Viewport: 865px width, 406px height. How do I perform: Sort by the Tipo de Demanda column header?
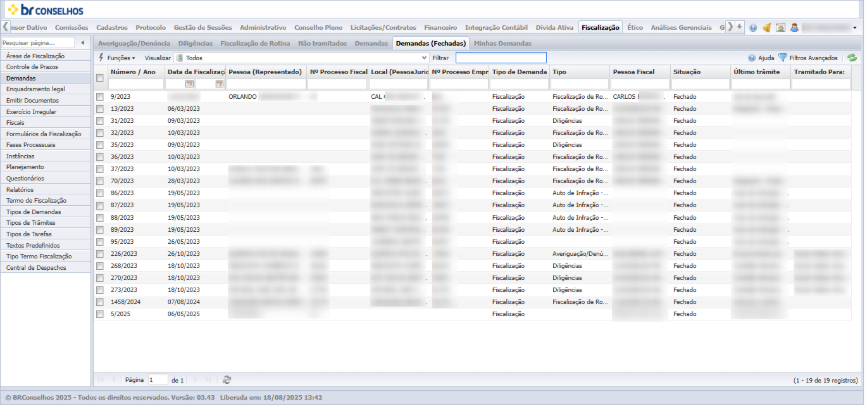click(x=519, y=72)
